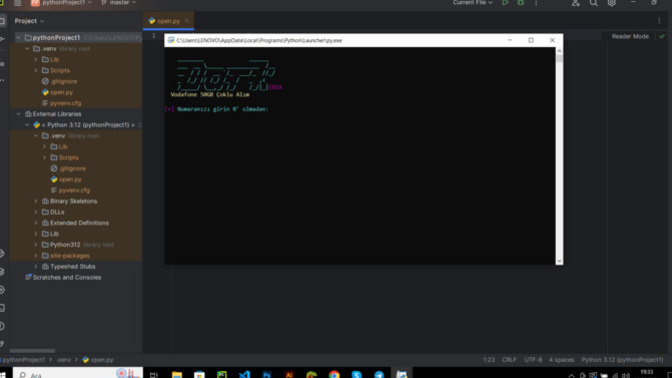672x378 pixels.
Task: Click .venv breadcrumb in status bar
Action: coord(64,360)
